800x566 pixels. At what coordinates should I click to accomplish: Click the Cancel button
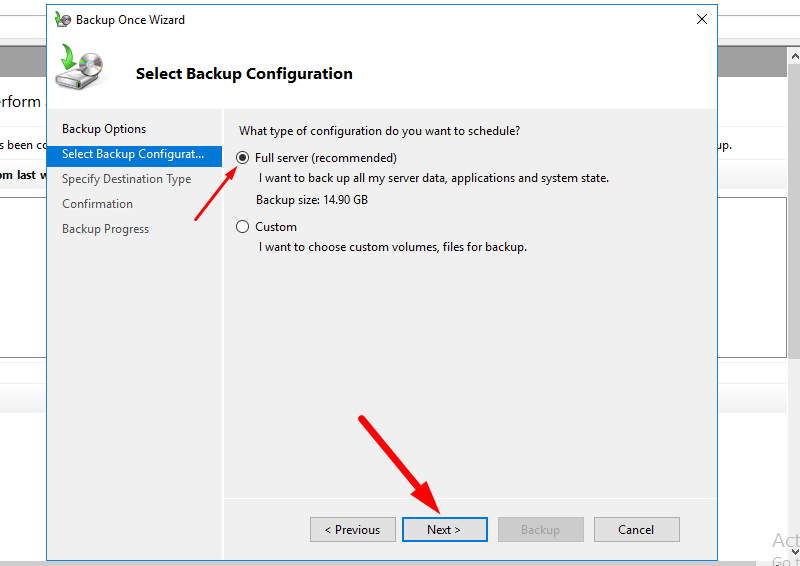tap(636, 530)
